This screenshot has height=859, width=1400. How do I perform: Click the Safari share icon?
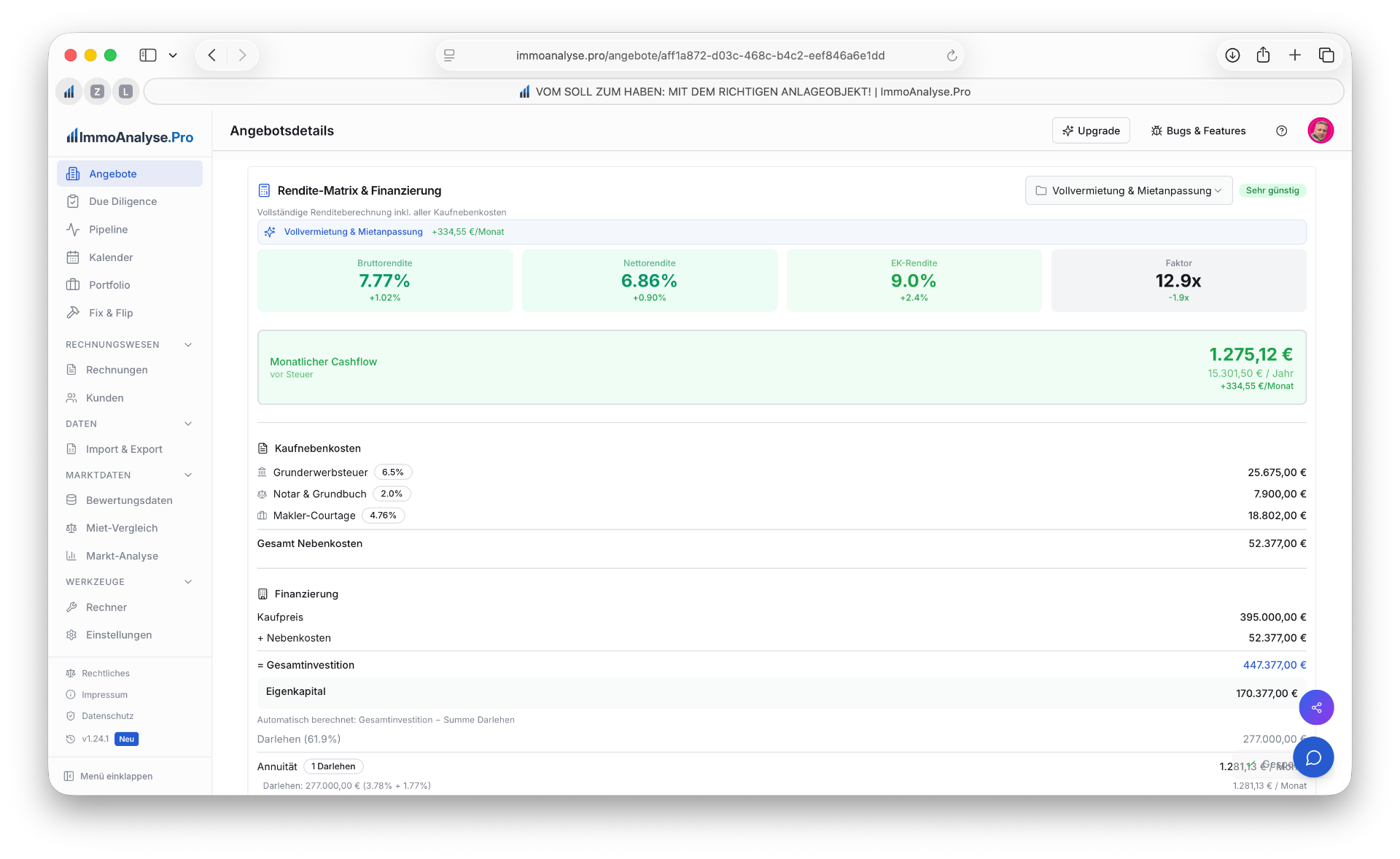point(1263,55)
